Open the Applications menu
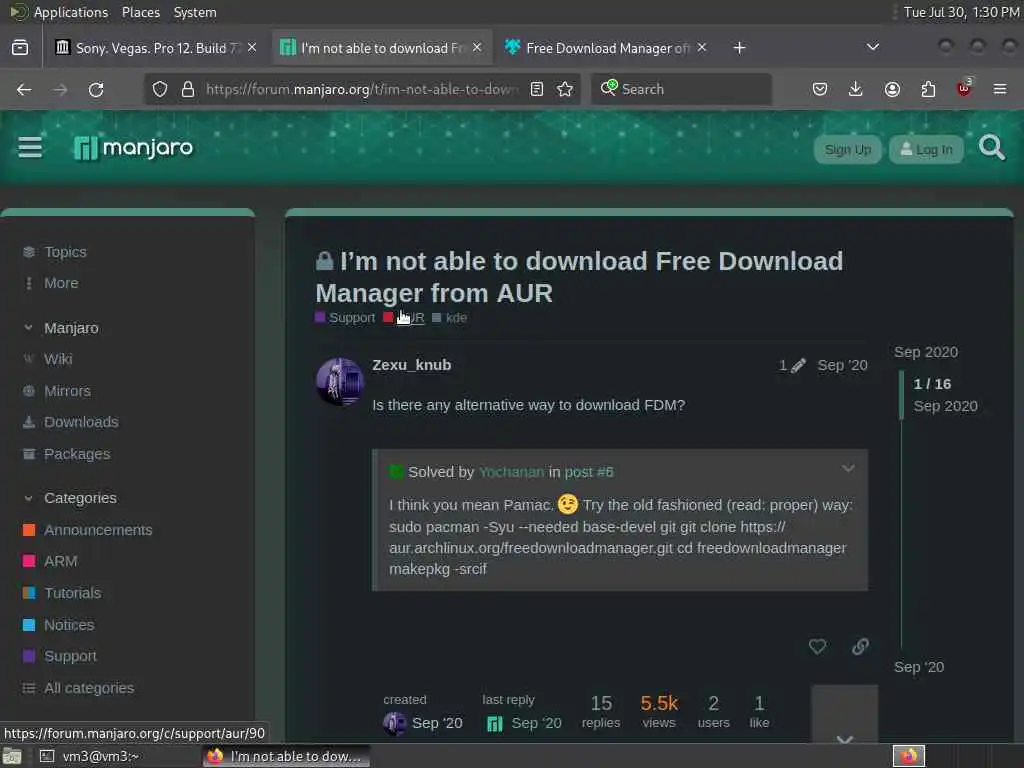The image size is (1024, 768). point(71,12)
